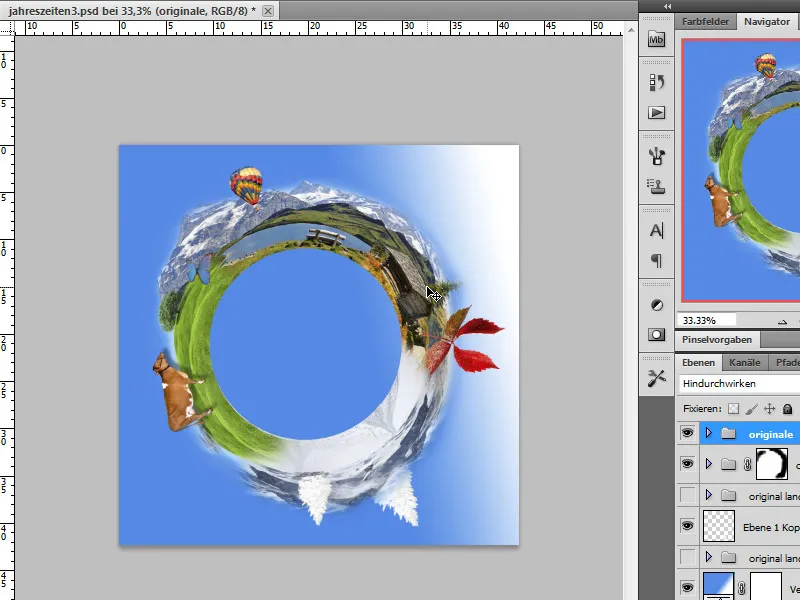Image resolution: width=800 pixels, height=600 pixels.
Task: Click the lock all padlock icon
Action: click(x=787, y=409)
